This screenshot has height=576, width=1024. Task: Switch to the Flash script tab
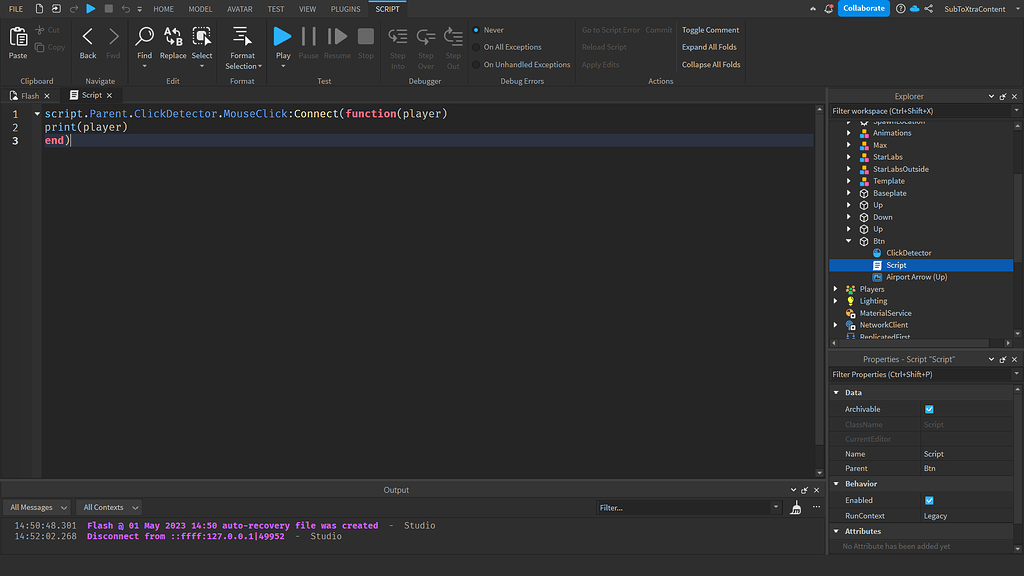(29, 96)
